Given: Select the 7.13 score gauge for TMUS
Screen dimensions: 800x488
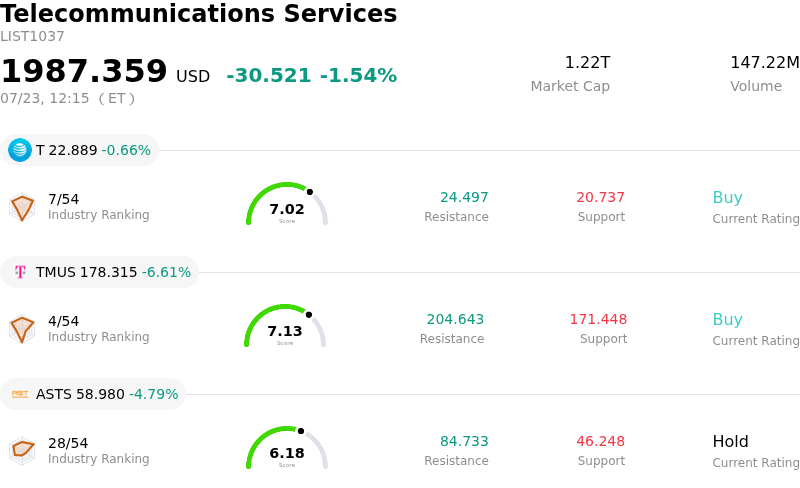Looking at the screenshot, I should pos(285,326).
